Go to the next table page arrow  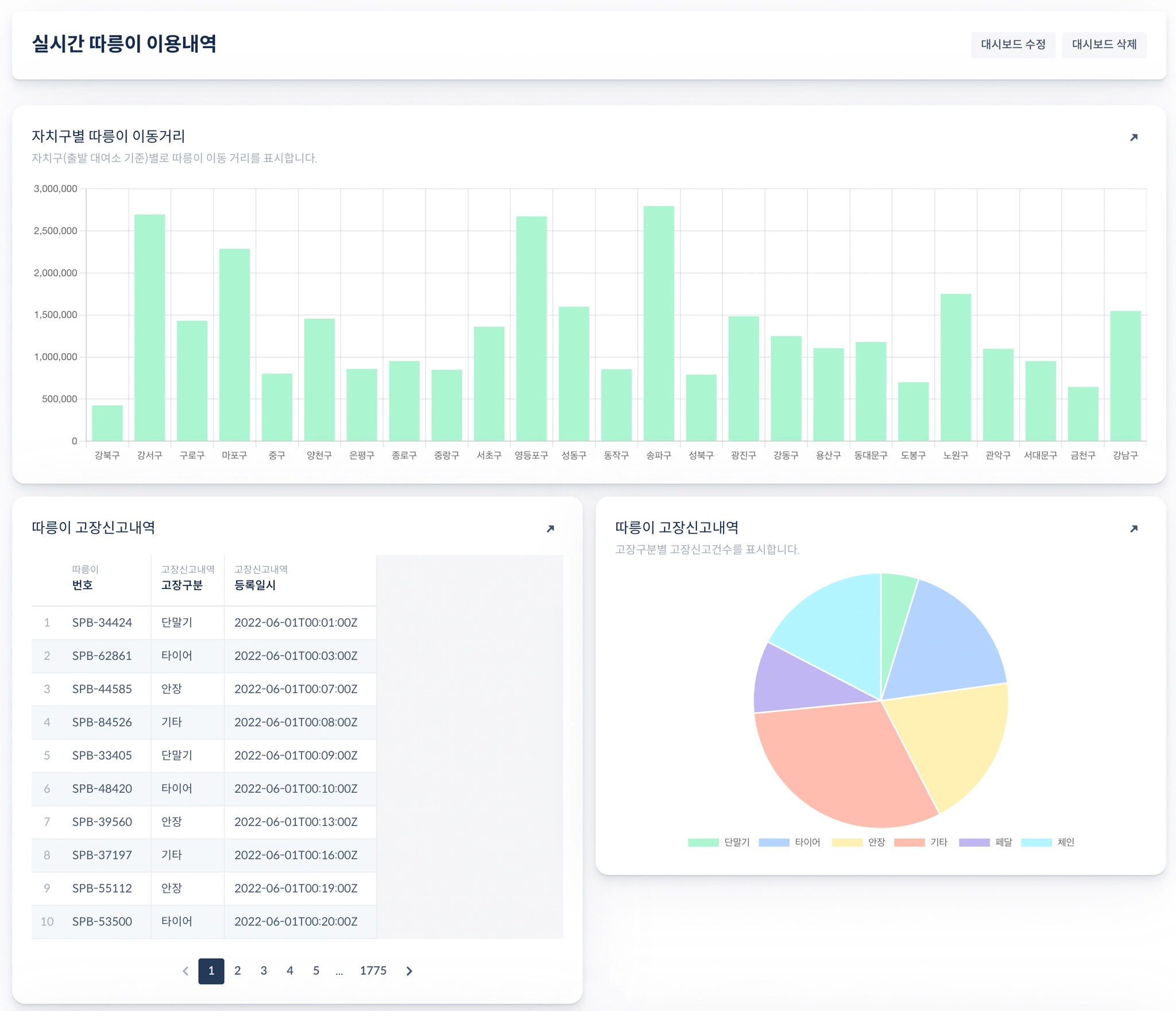(409, 971)
